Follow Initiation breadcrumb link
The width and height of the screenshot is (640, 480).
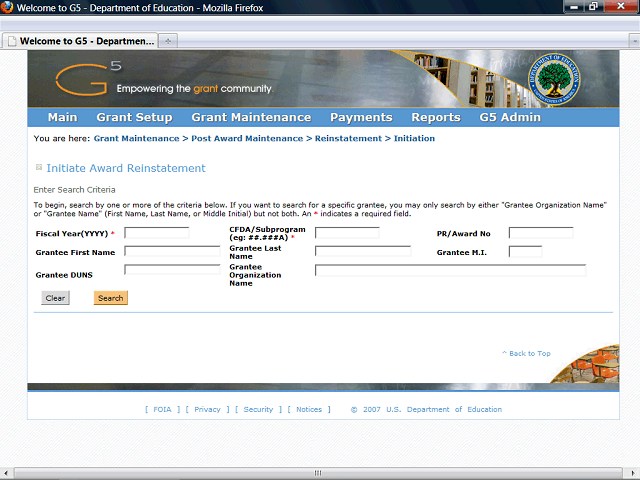coord(414,138)
